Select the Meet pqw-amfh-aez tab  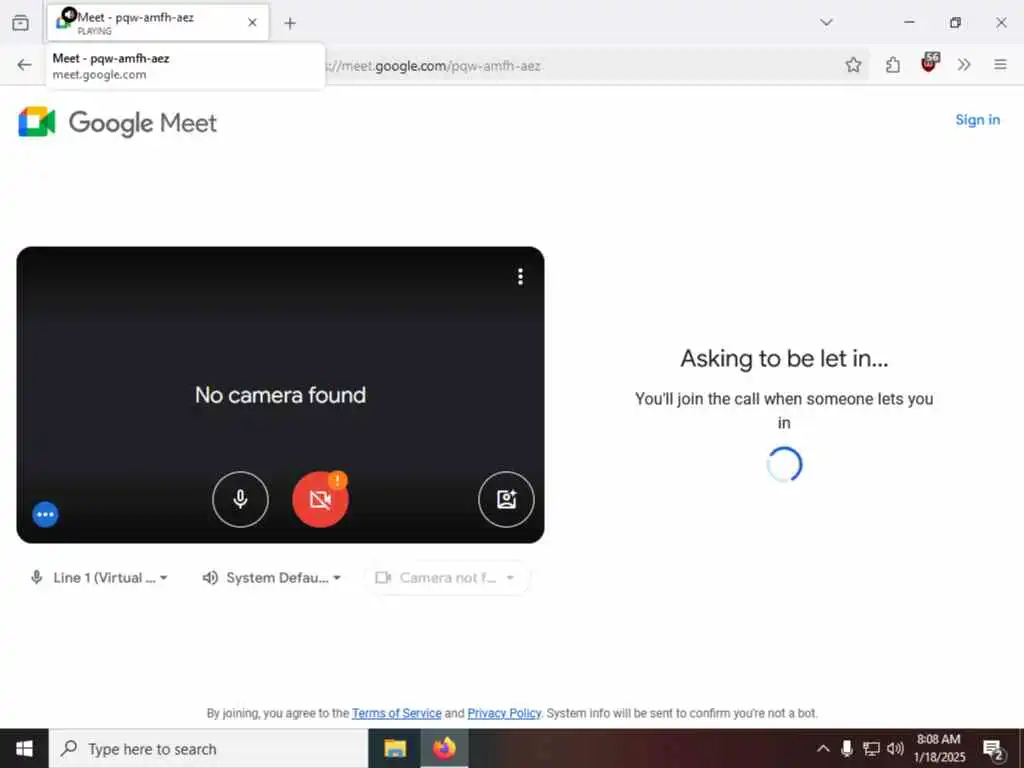[x=157, y=22]
